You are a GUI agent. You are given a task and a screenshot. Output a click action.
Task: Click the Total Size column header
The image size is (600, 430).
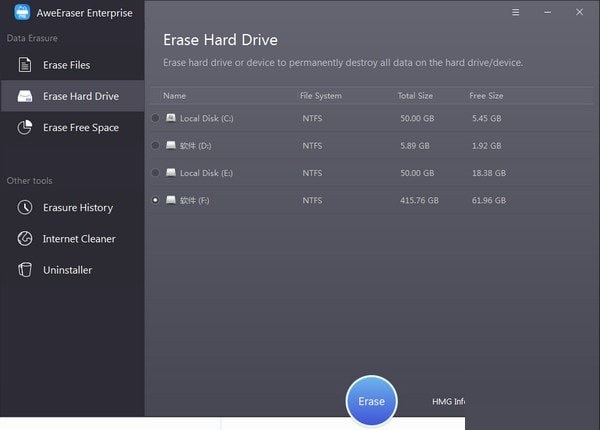tap(414, 96)
